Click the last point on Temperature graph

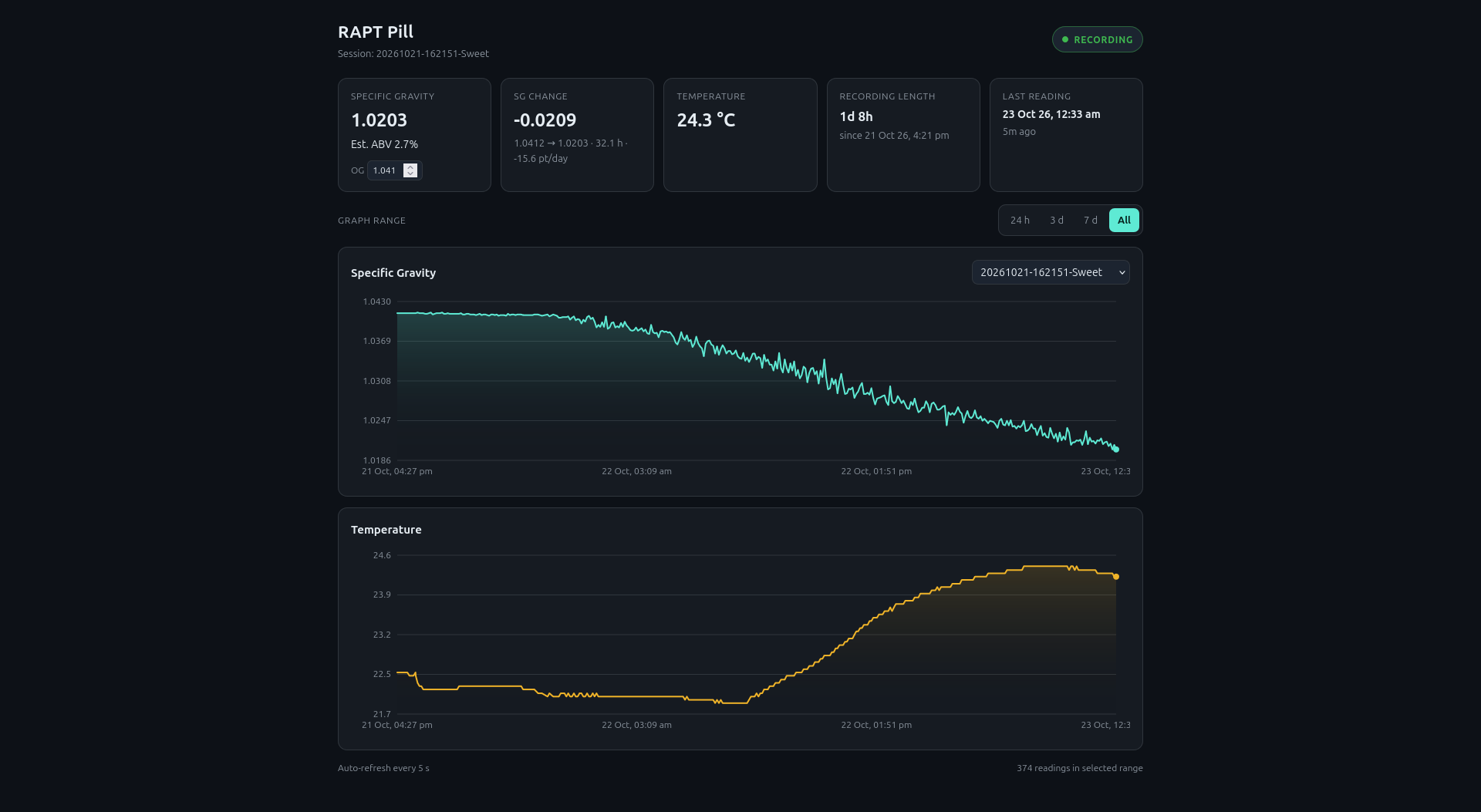click(x=1115, y=577)
